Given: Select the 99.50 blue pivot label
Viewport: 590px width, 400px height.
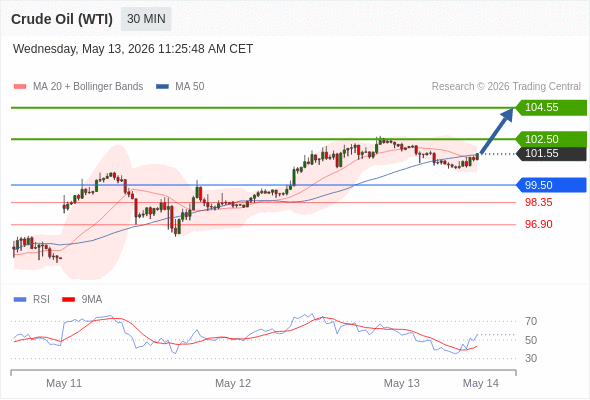Looking at the screenshot, I should pyautogui.click(x=551, y=185).
